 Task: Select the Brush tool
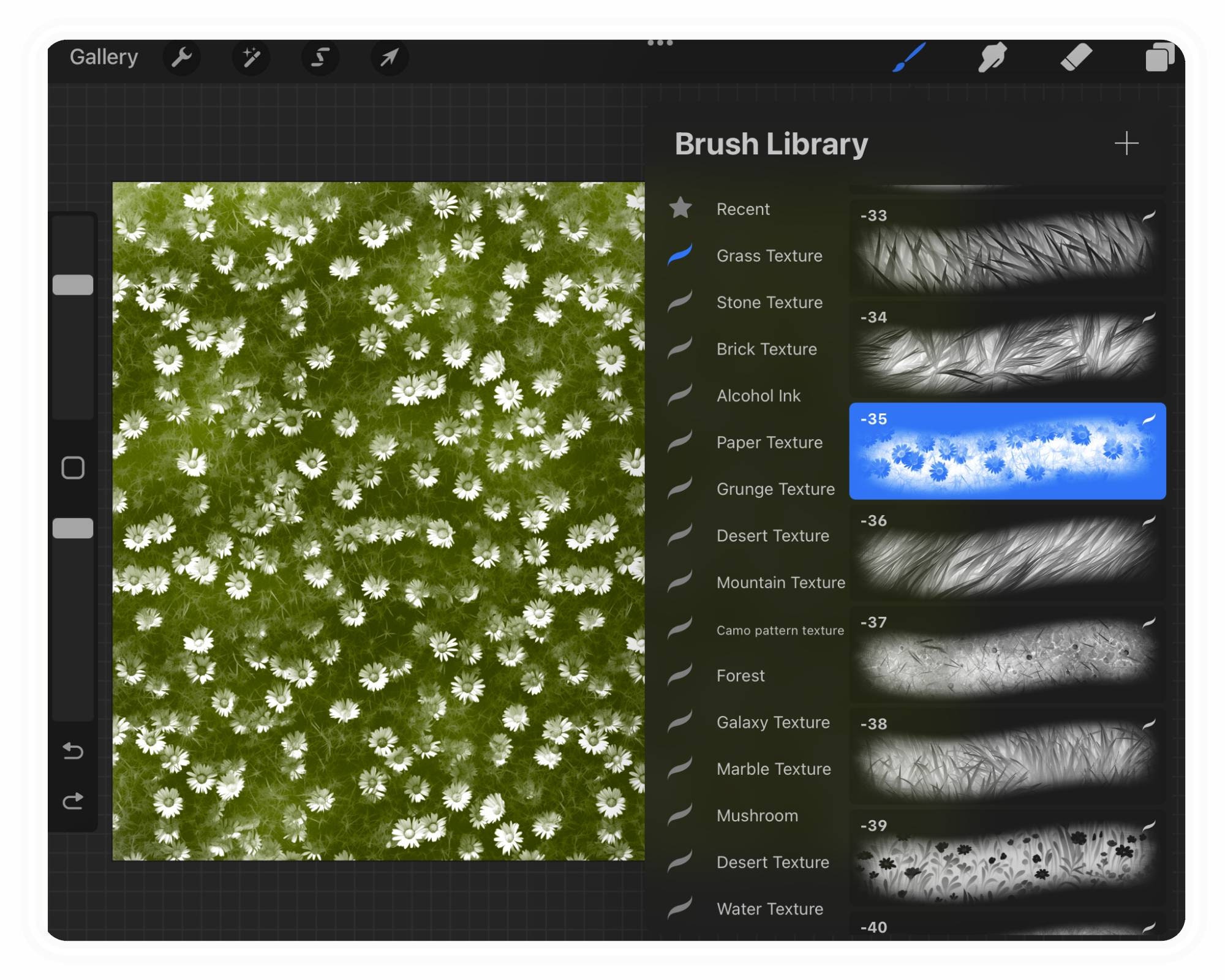(910, 57)
